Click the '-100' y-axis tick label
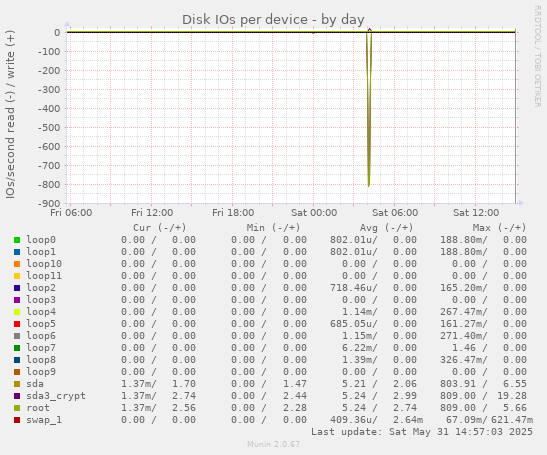 pyautogui.click(x=49, y=51)
